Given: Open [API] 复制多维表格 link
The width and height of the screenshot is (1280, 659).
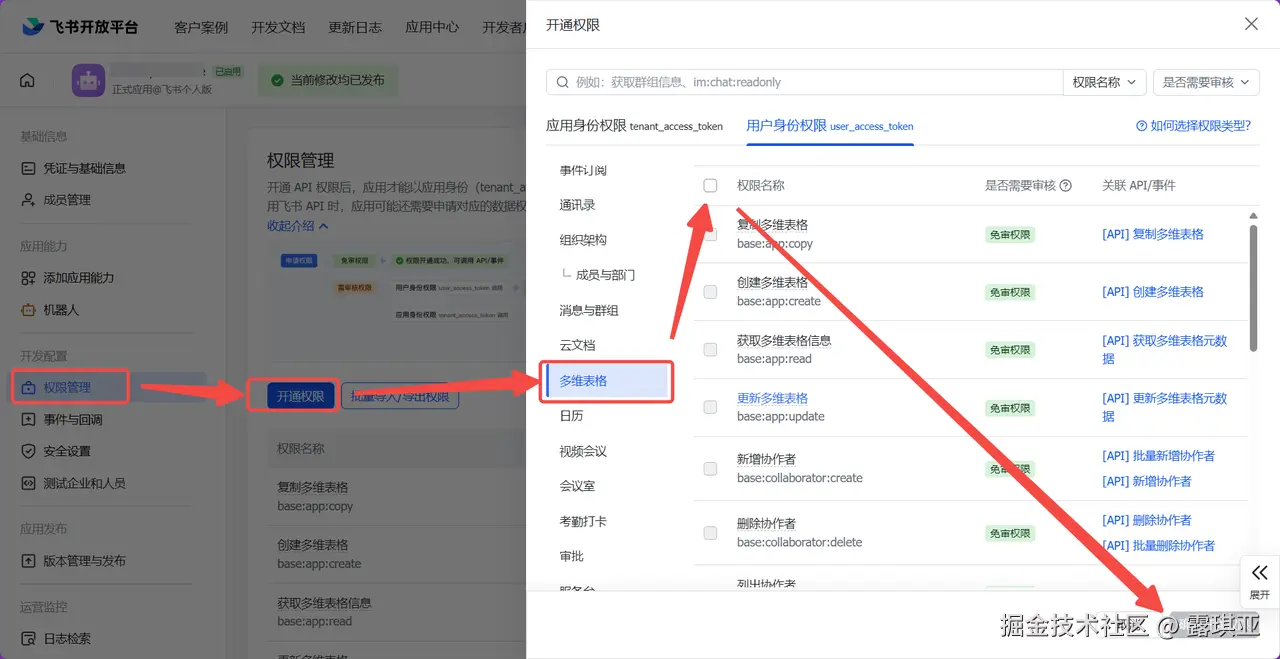Looking at the screenshot, I should click(1153, 234).
